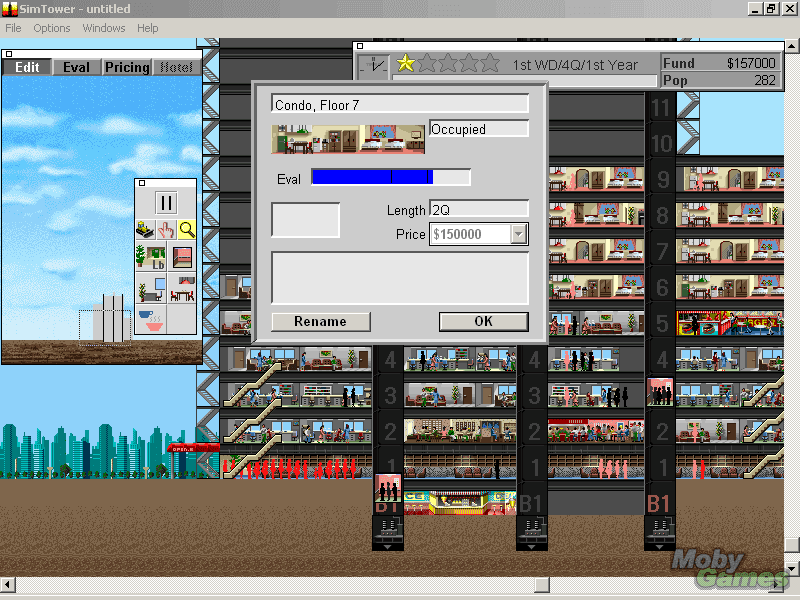Click the red lobby entrance canopy sign
800x600 pixels.
193,448
